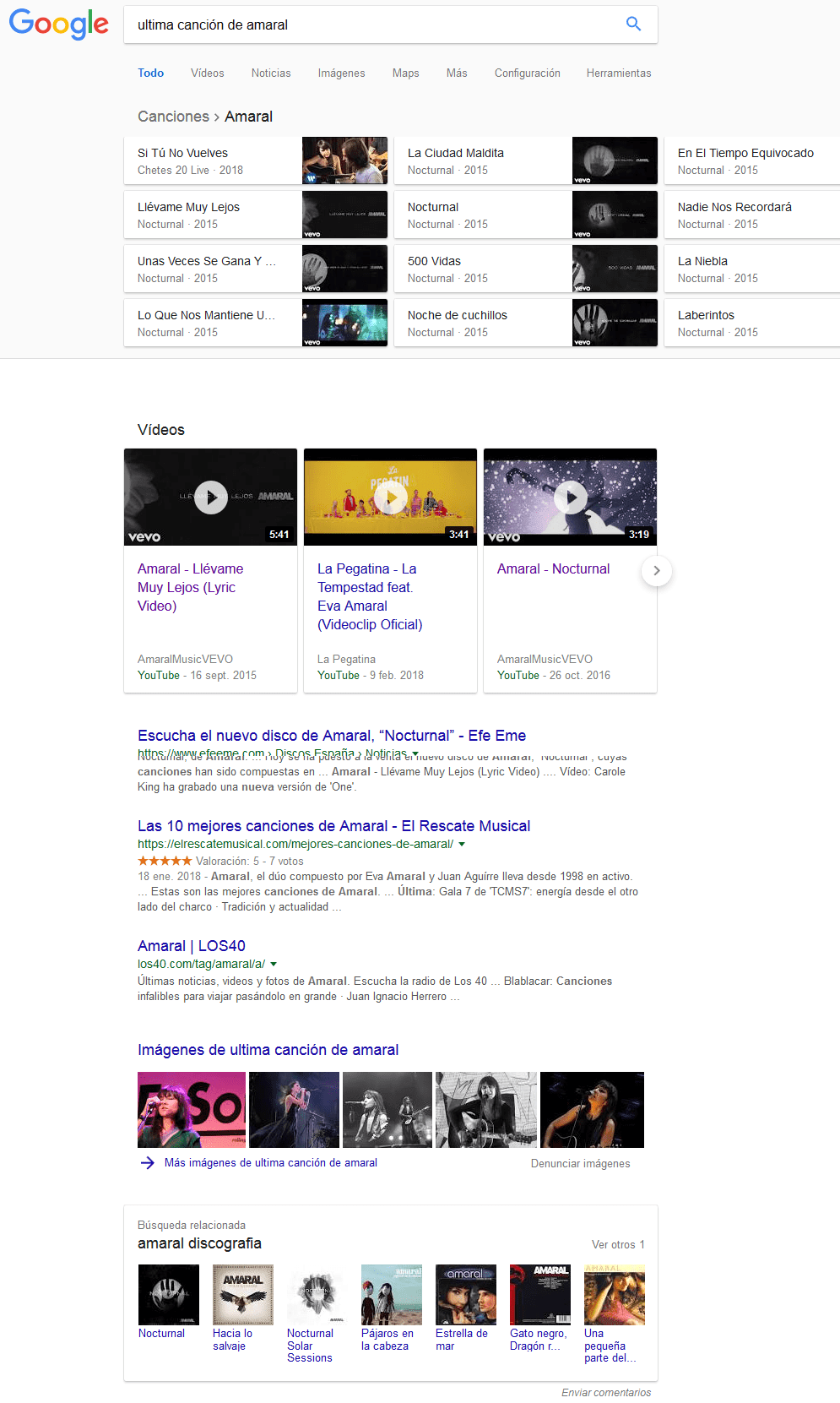Open the La Niebla song card

click(752, 269)
